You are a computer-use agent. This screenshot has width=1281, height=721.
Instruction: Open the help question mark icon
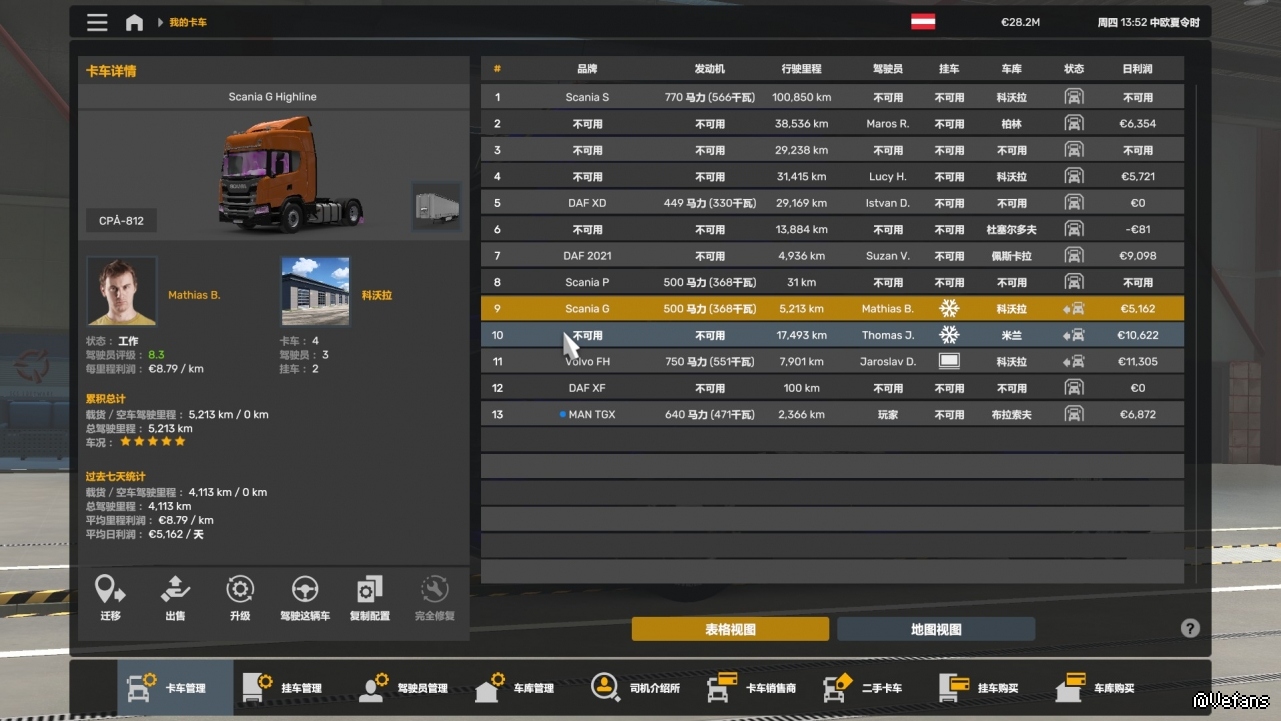click(x=1189, y=628)
